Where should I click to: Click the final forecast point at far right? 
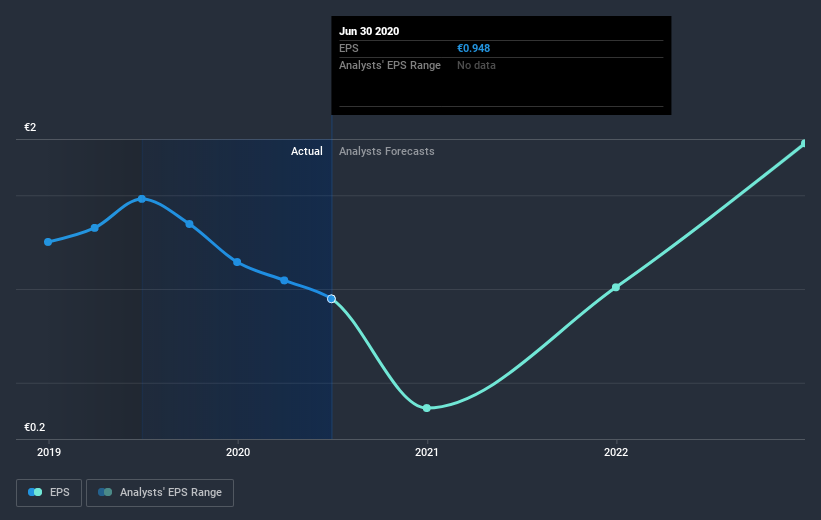[x=804, y=143]
